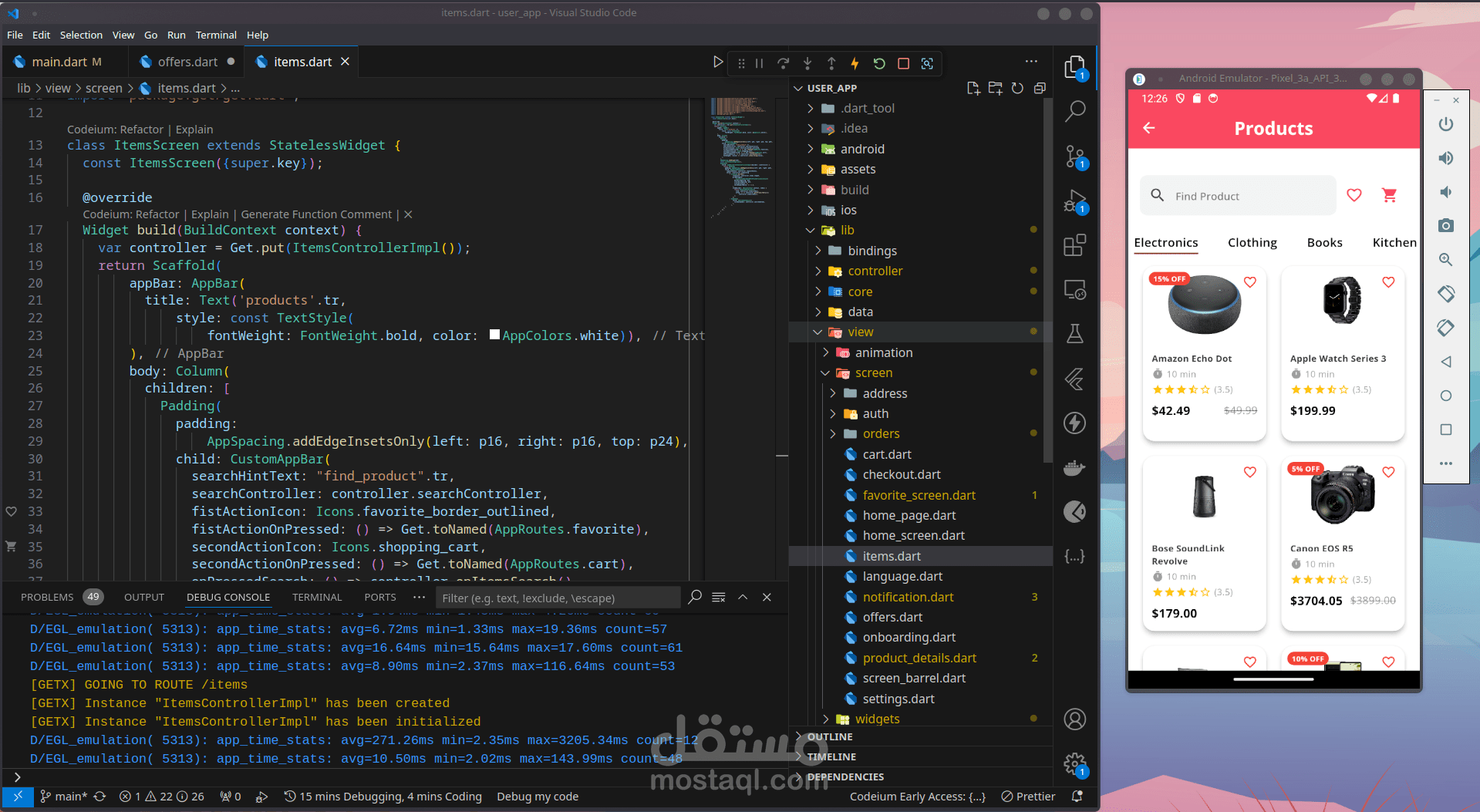Viewport: 1480px width, 812px height.
Task: Open the PROBLEMS panel tab
Action: point(47,597)
